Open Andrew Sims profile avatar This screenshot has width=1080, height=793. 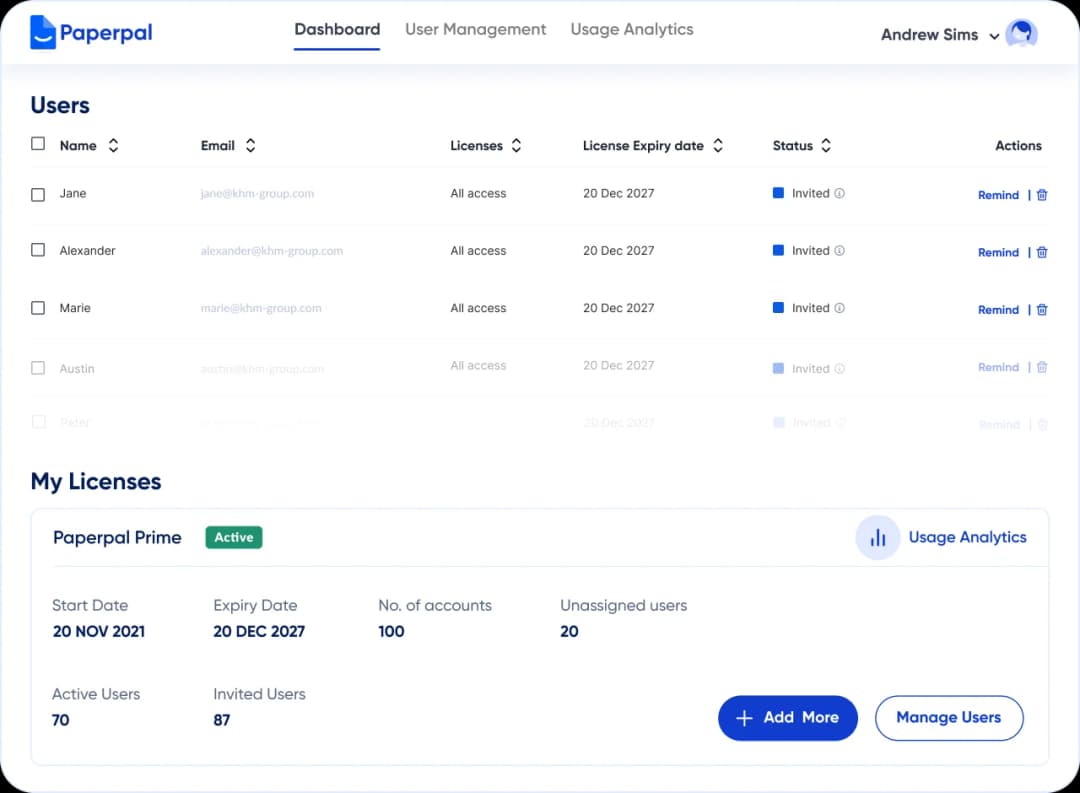point(1021,33)
